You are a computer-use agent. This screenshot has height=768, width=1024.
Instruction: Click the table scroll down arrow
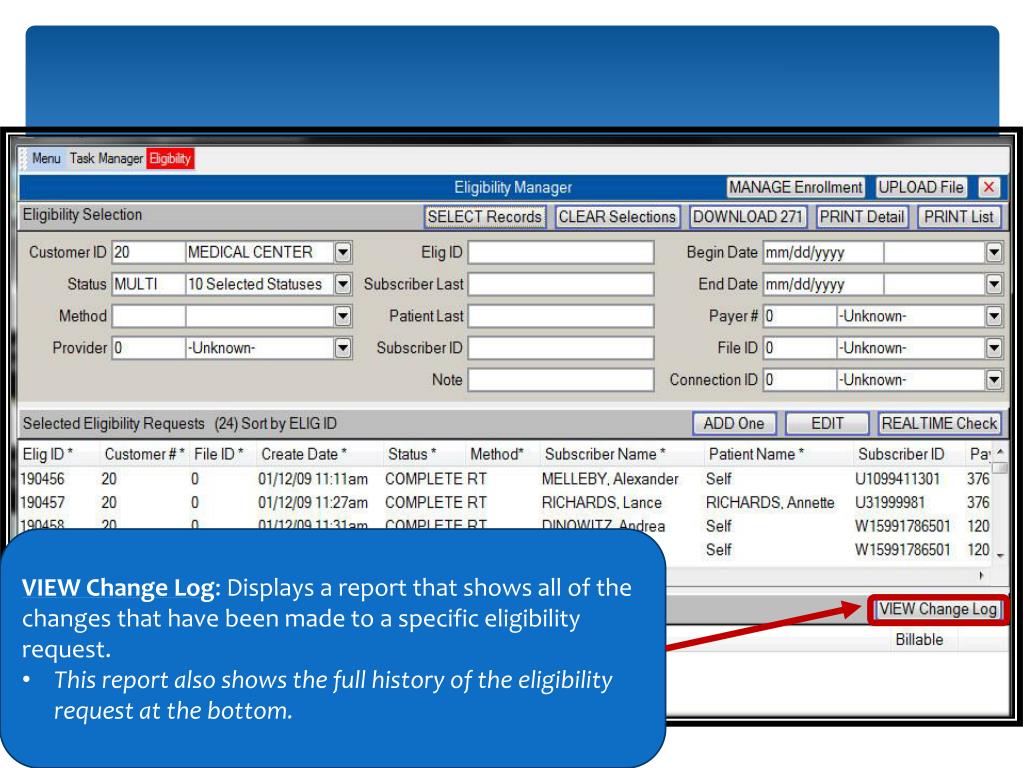click(x=1000, y=556)
